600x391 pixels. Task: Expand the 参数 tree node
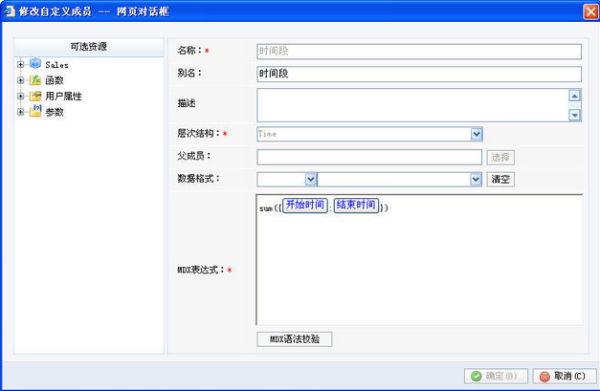point(21,112)
